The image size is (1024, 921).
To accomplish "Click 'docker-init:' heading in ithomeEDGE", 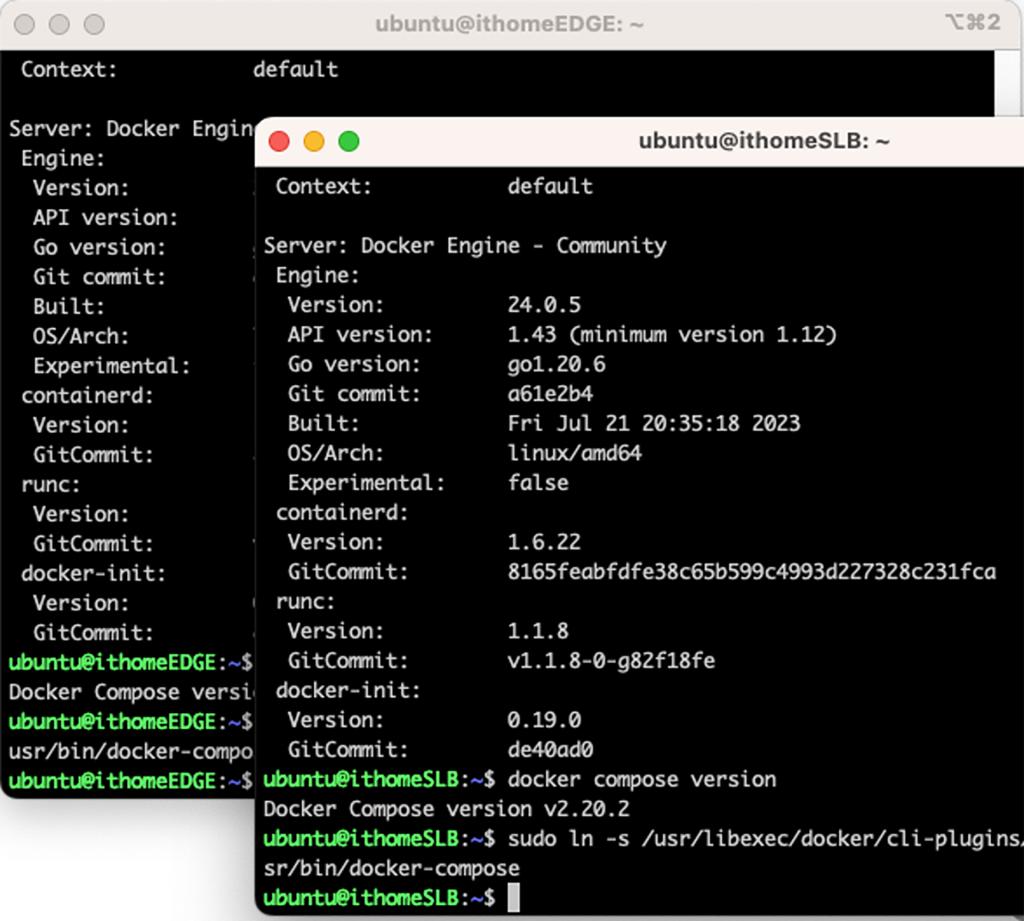I will pyautogui.click(x=93, y=573).
